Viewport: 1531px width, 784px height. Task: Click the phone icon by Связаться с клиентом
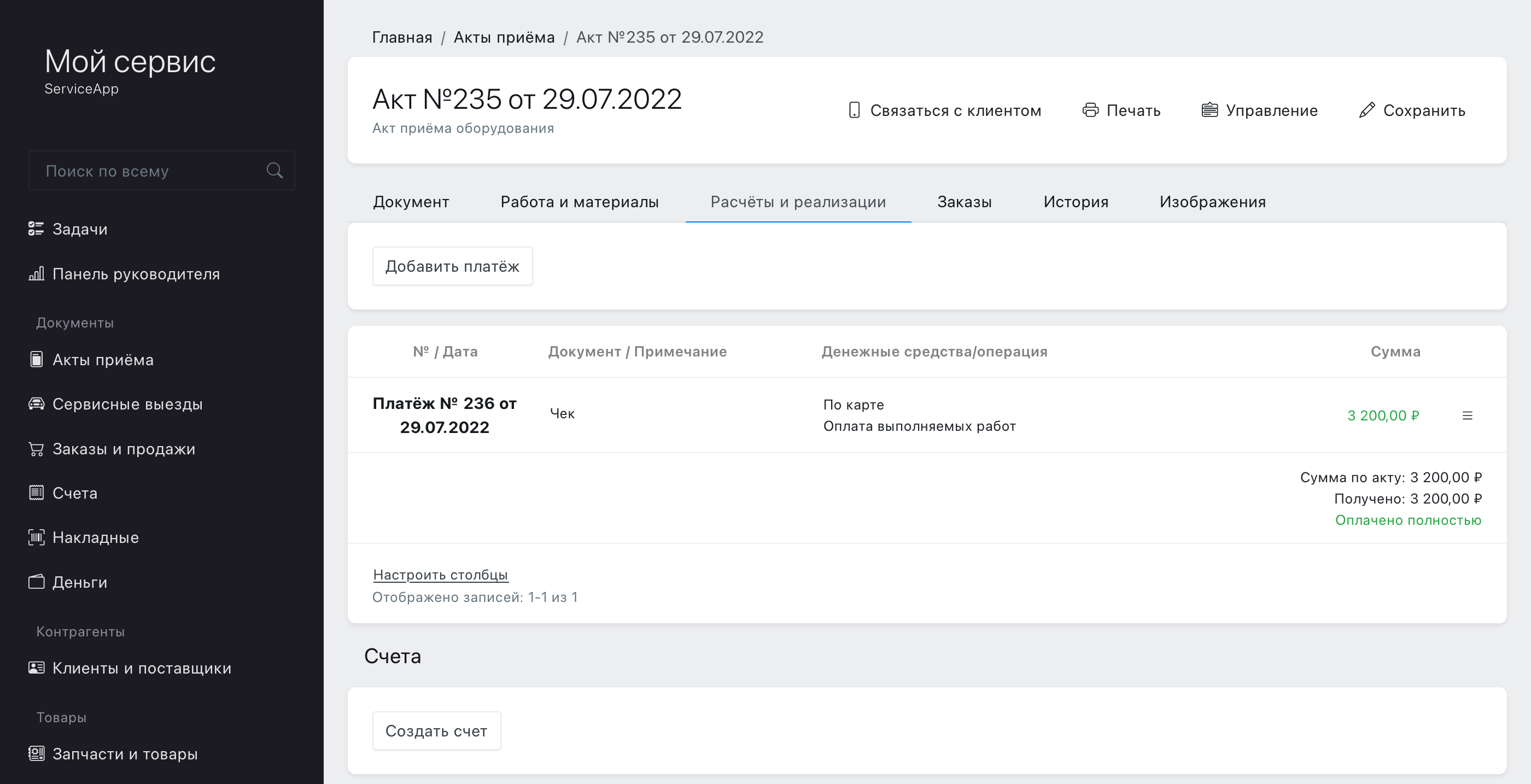[854, 110]
